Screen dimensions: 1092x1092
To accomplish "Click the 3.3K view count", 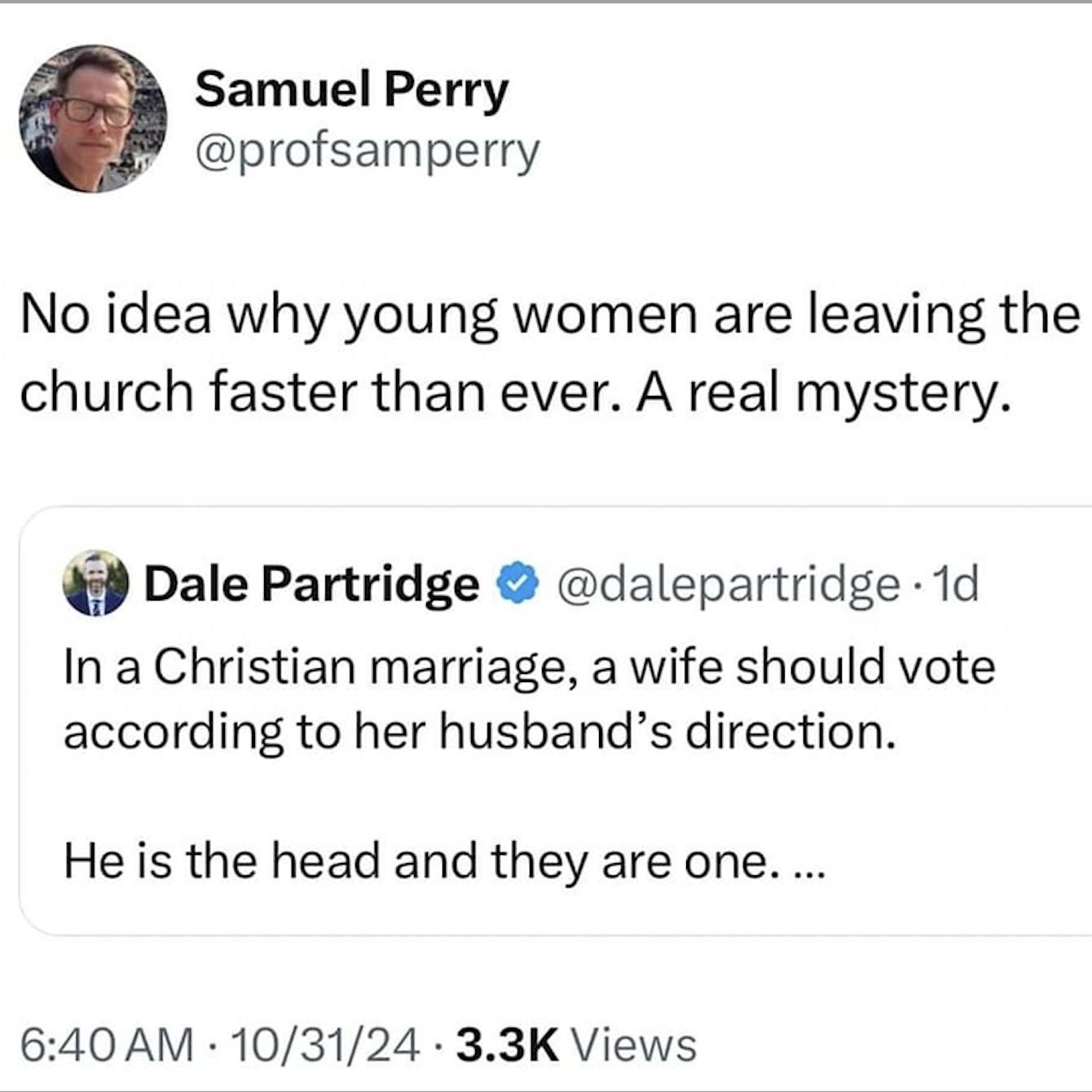I will 508,1045.
